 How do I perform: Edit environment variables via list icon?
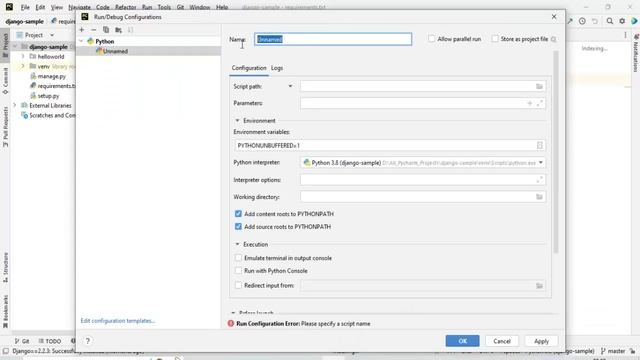540,145
